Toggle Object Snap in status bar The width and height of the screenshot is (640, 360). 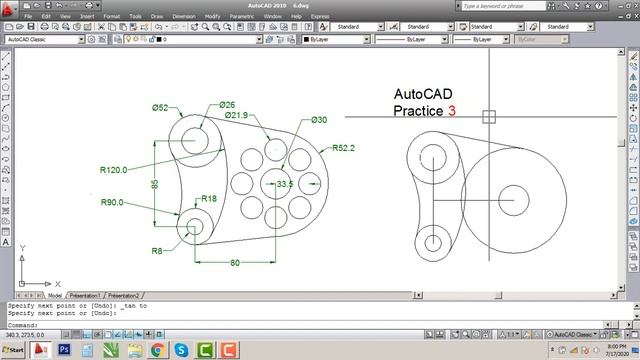click(108, 335)
